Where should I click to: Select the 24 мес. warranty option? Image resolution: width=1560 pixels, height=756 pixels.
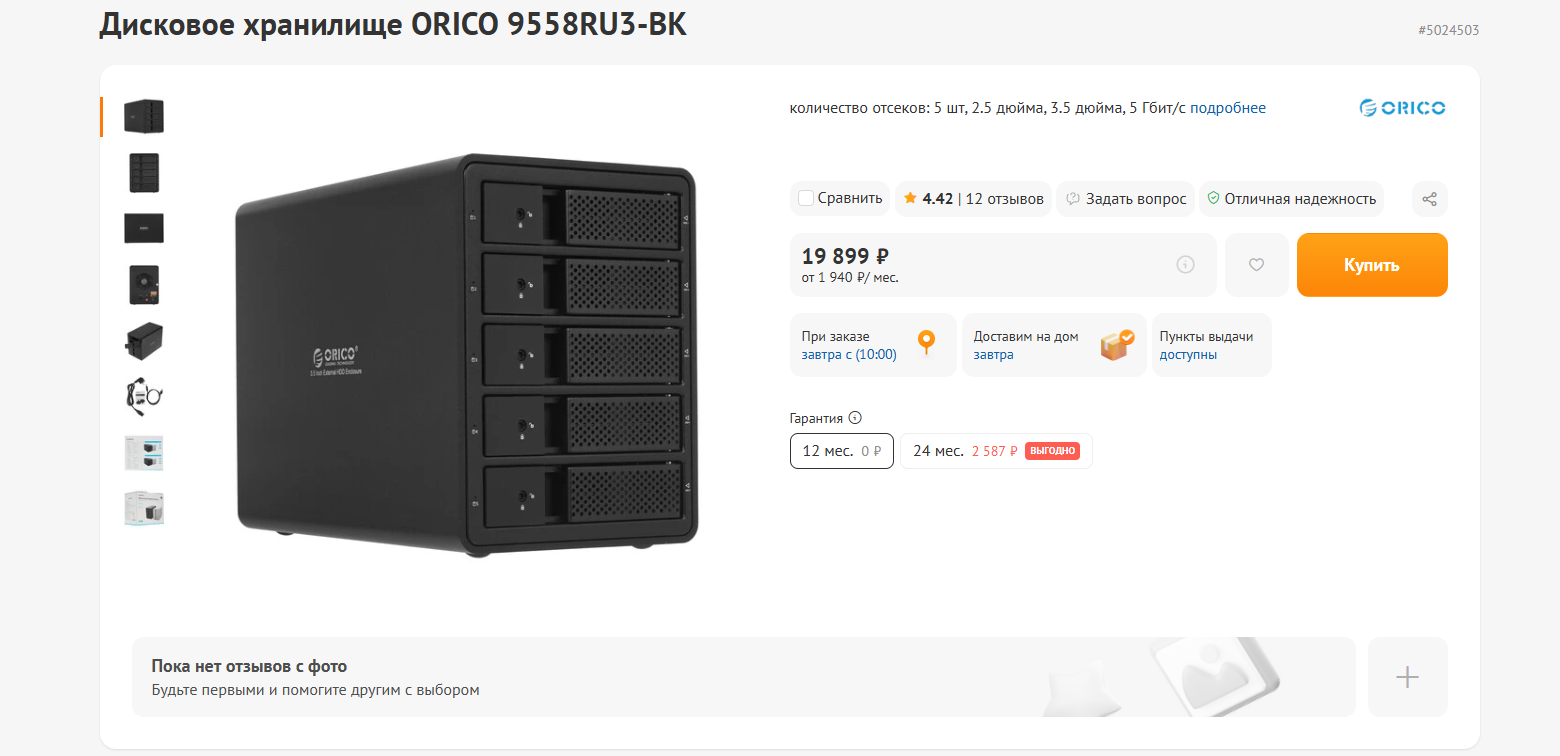click(995, 451)
